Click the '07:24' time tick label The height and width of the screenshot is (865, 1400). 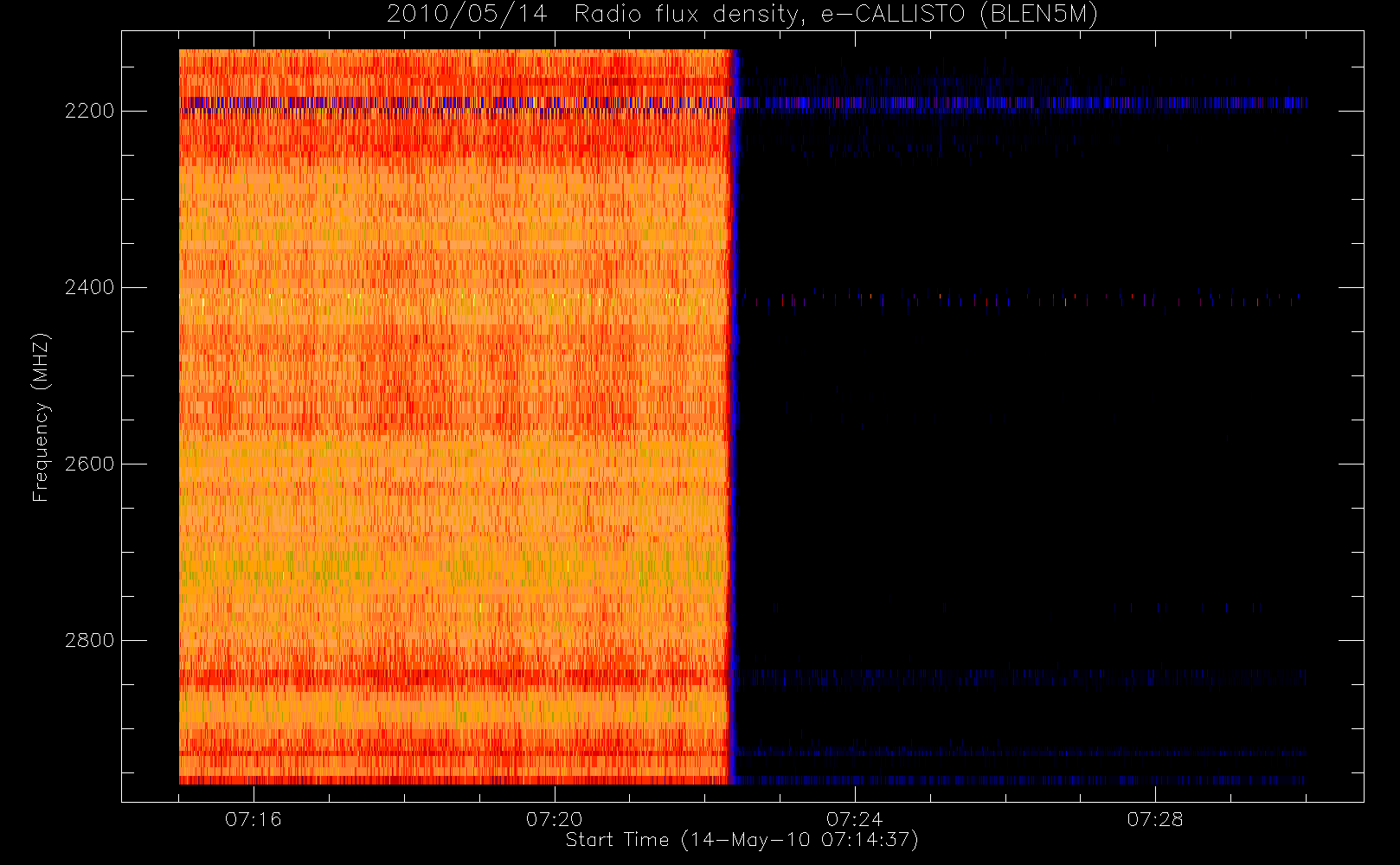pos(854,819)
